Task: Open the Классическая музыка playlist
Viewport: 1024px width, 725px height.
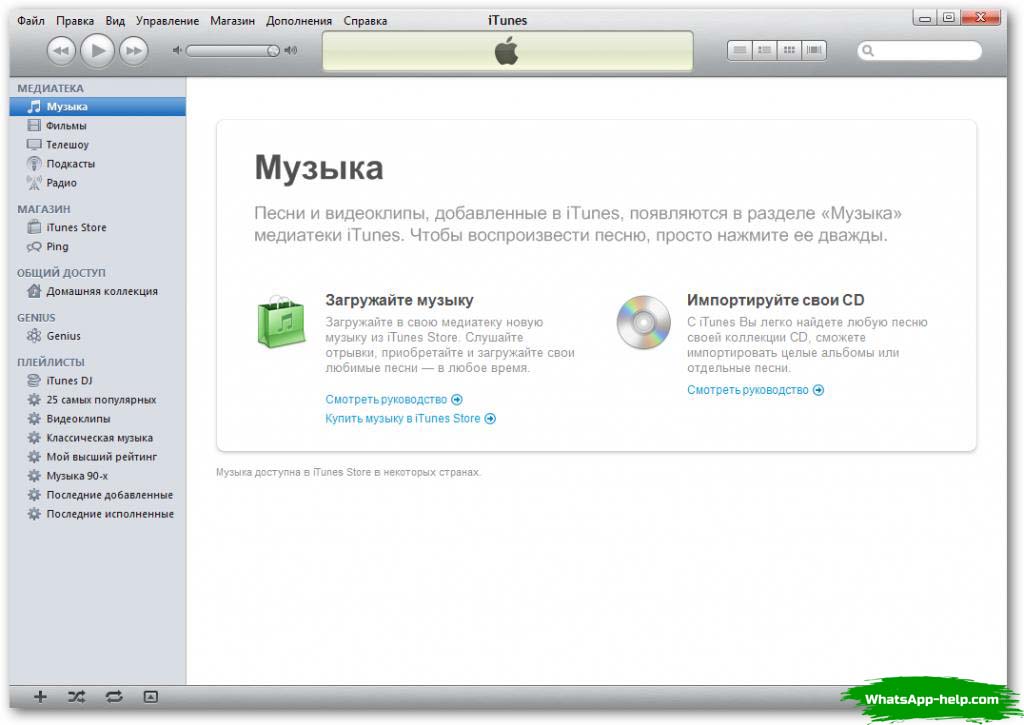Action: [x=97, y=438]
